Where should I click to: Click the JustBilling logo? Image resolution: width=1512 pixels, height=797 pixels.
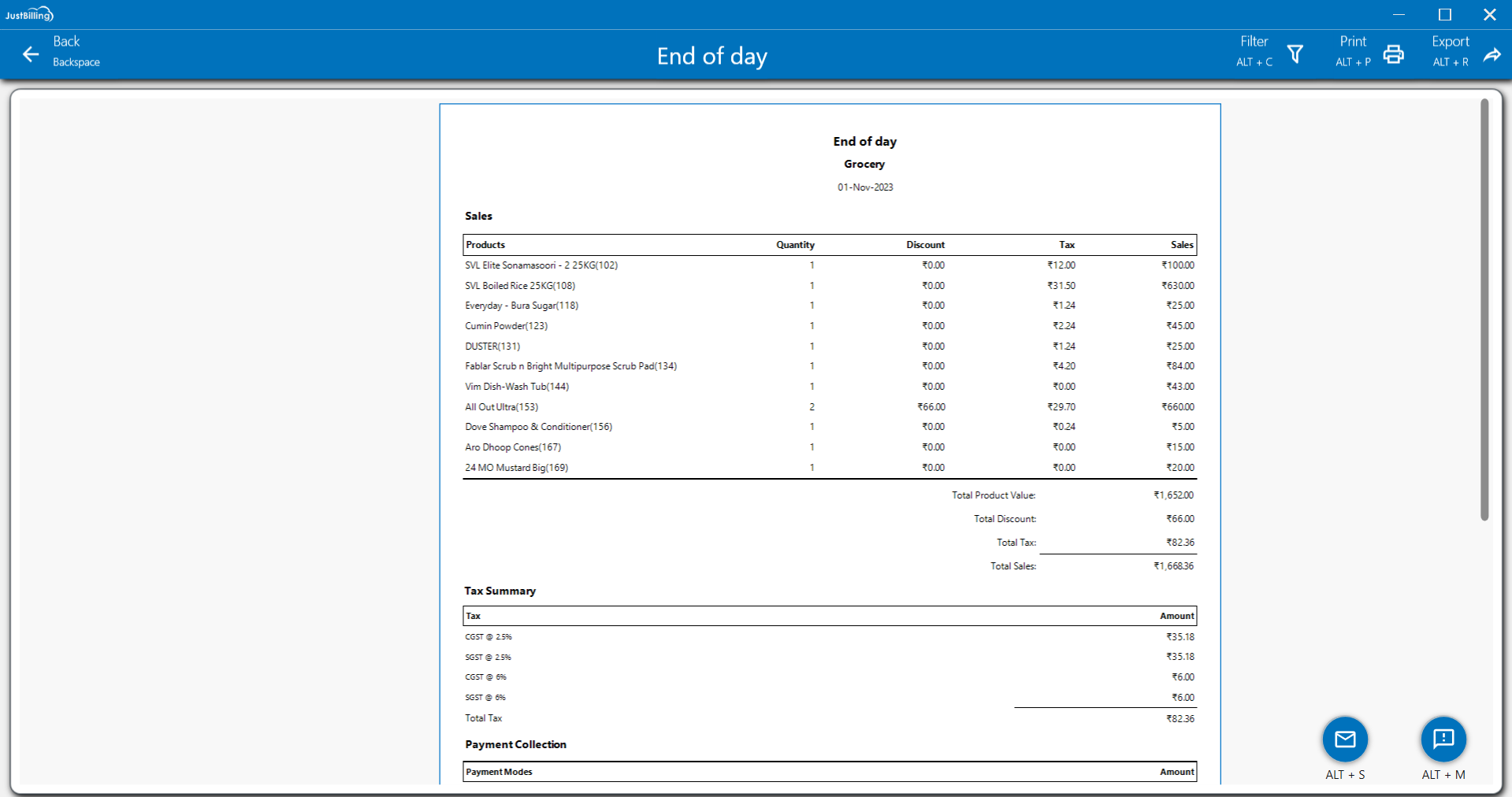click(29, 14)
